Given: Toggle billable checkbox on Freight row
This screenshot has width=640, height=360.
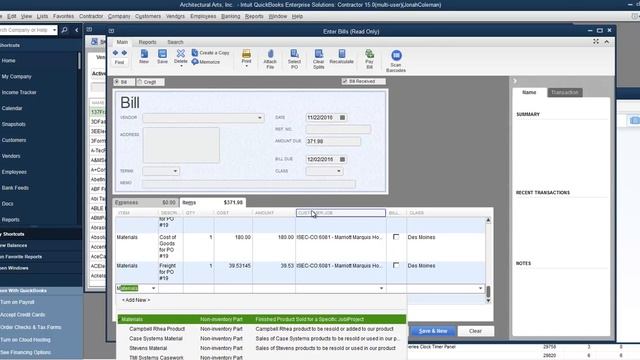Looking at the screenshot, I should 396,265.
